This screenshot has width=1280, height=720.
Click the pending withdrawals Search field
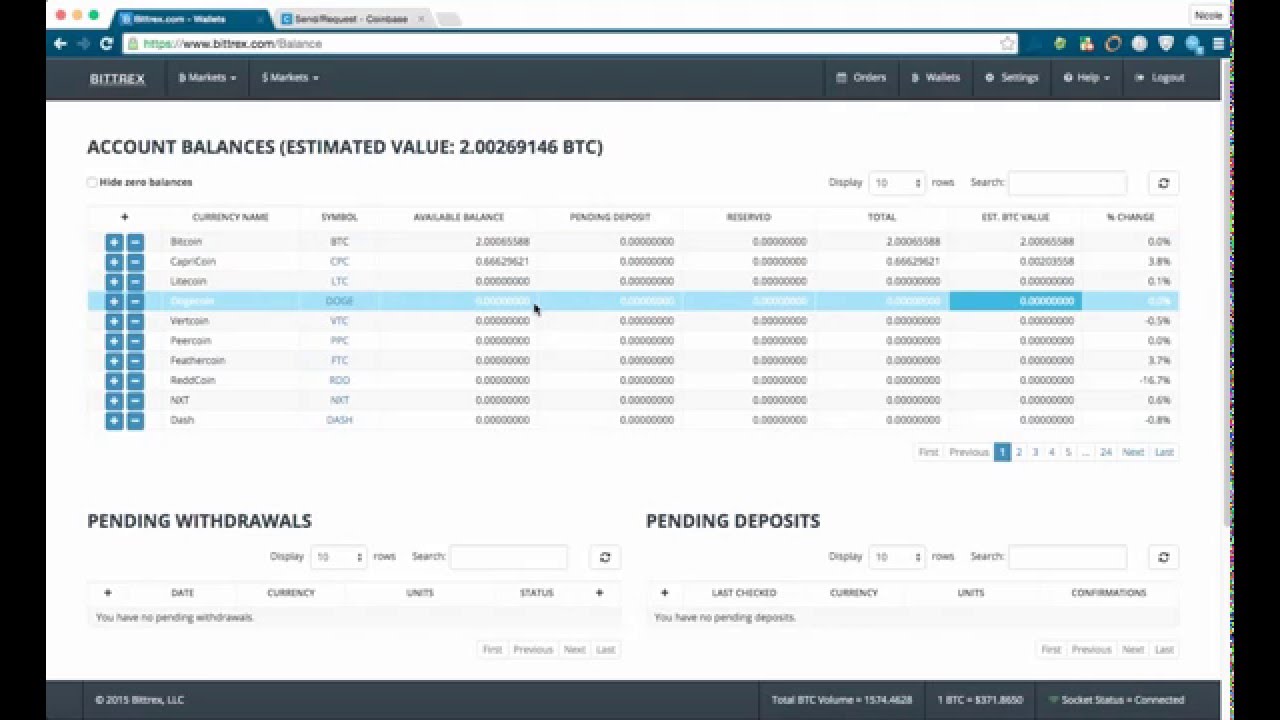(x=508, y=557)
